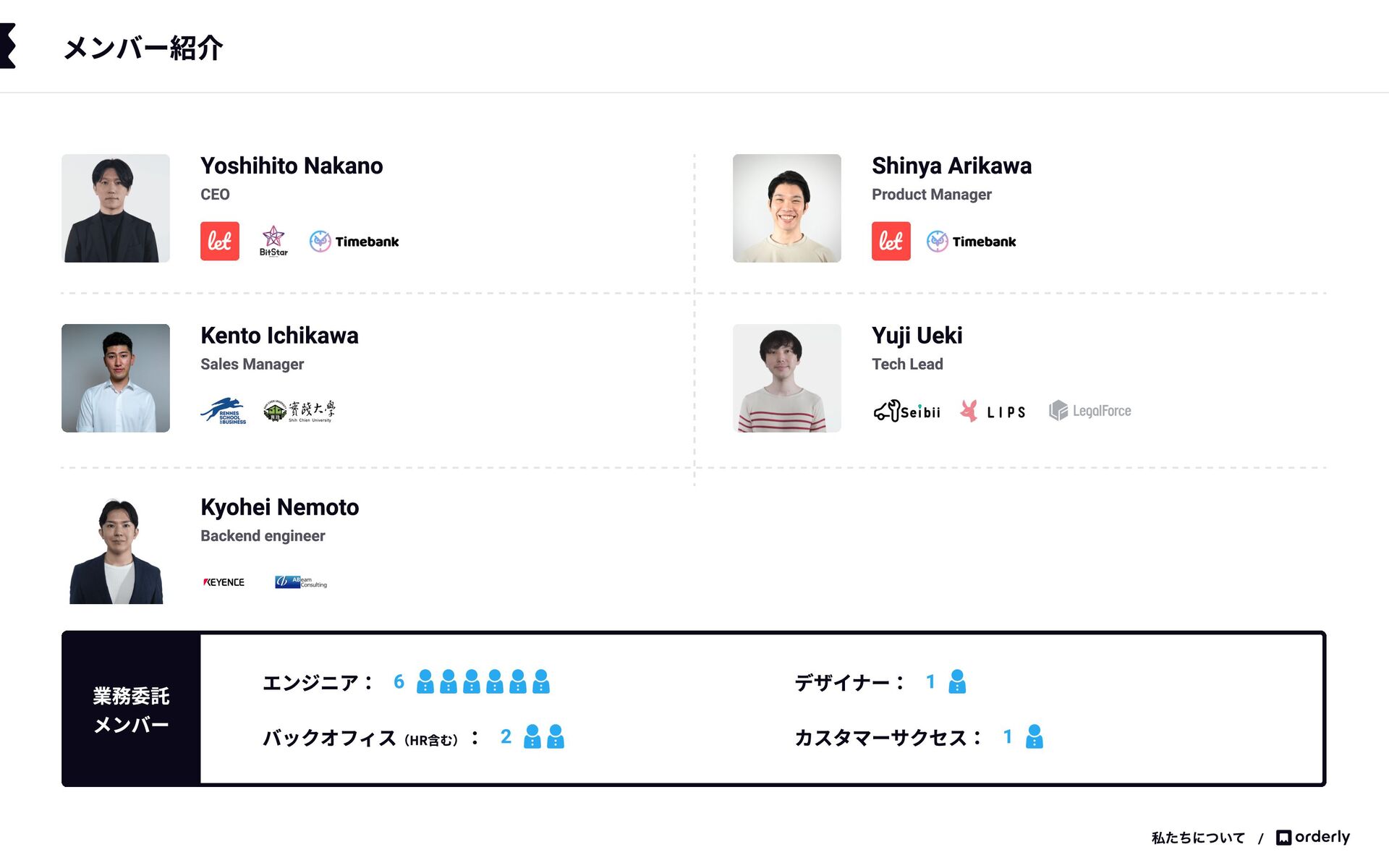
Task: Select Yoshihito Nakano's profile photo
Action: 116,208
